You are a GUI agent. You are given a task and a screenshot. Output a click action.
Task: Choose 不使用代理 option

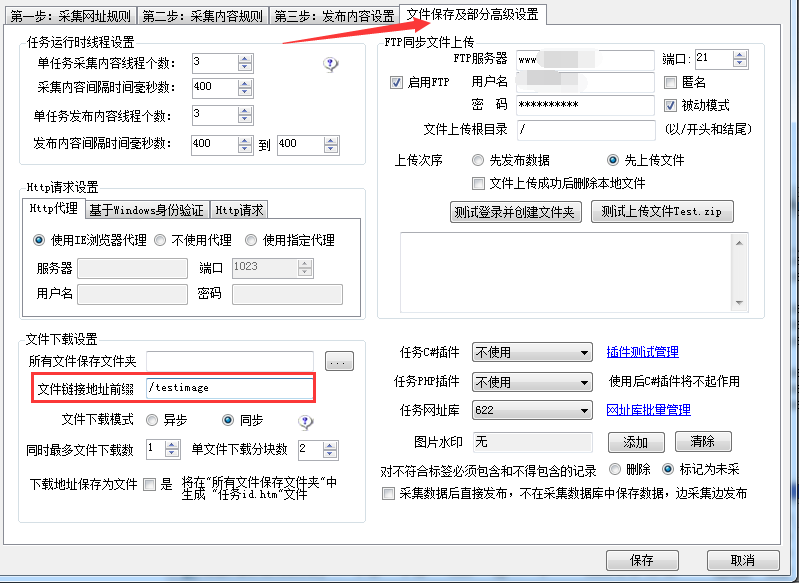click(159, 240)
